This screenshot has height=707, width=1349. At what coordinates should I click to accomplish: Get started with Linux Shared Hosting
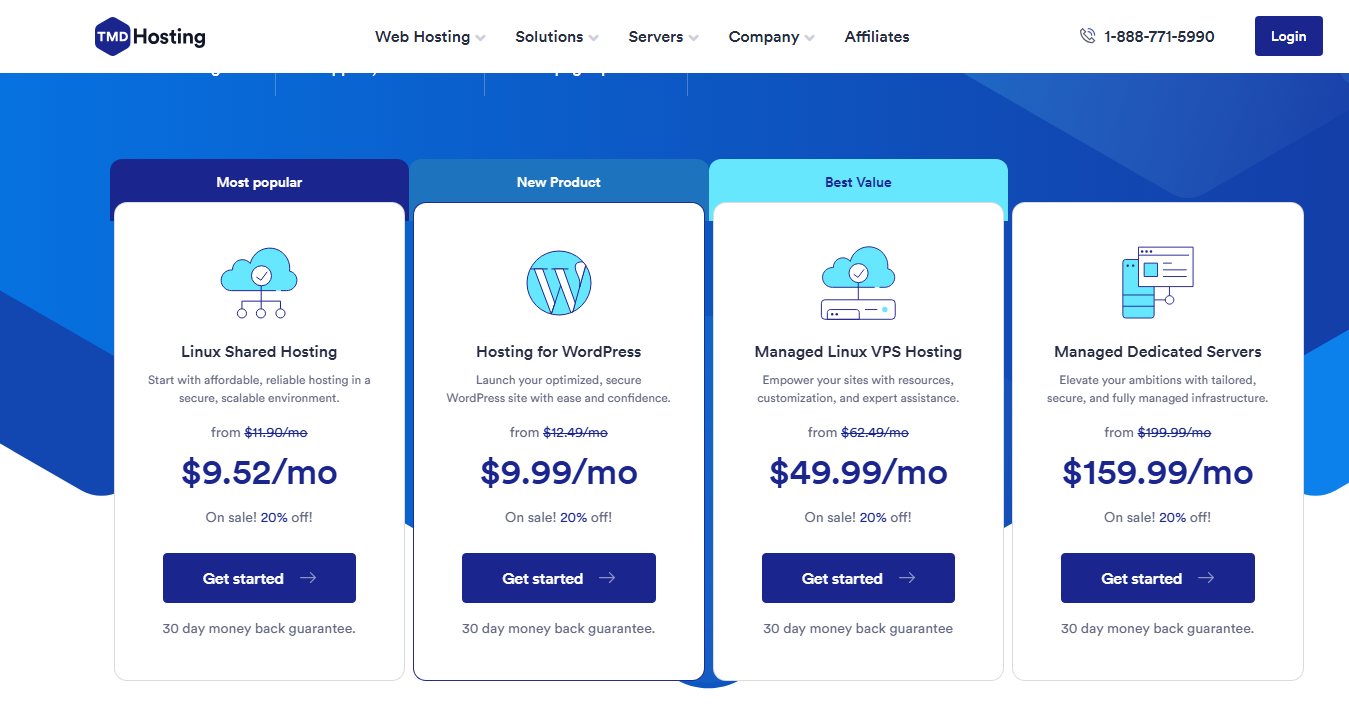[x=259, y=578]
